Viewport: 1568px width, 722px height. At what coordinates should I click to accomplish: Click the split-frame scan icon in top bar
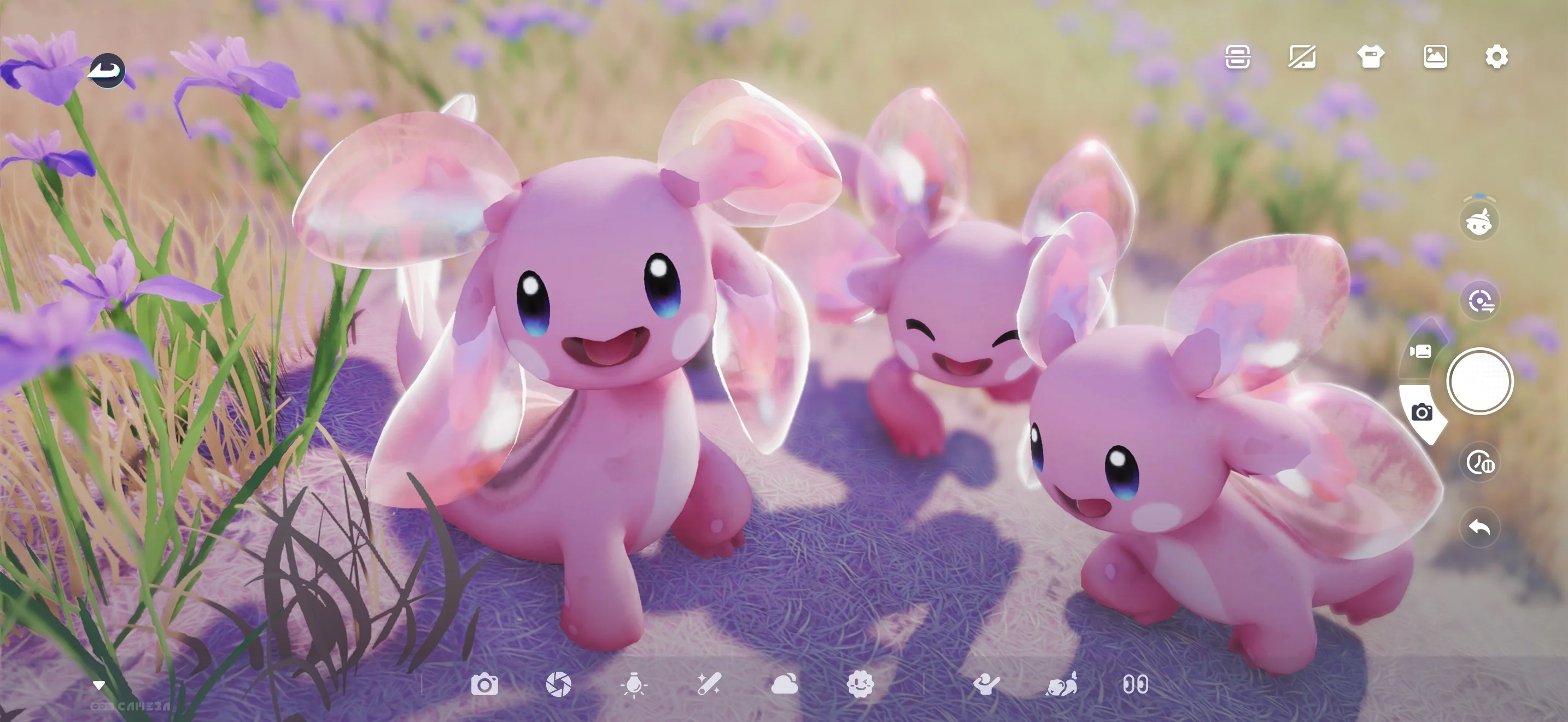pyautogui.click(x=1237, y=57)
